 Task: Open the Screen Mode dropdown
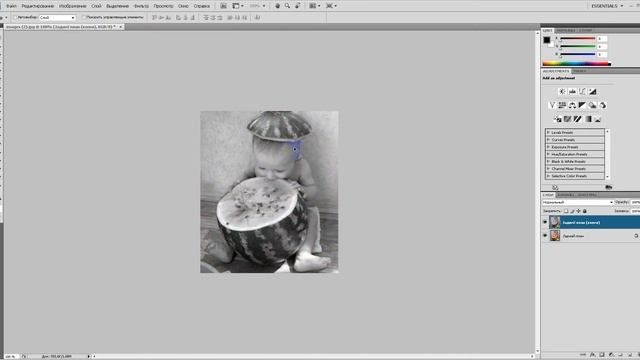tap(331, 6)
